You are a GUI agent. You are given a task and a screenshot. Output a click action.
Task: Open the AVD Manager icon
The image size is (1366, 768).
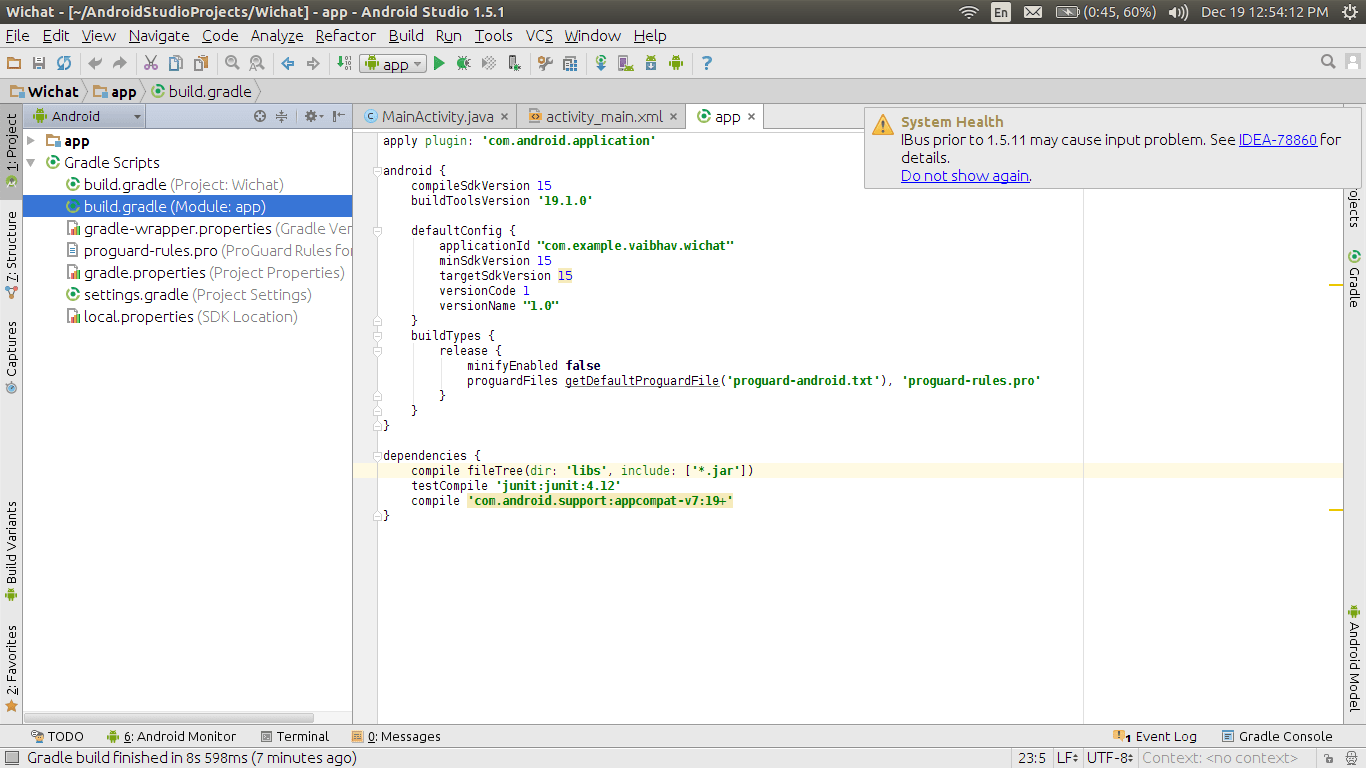pyautogui.click(x=626, y=63)
